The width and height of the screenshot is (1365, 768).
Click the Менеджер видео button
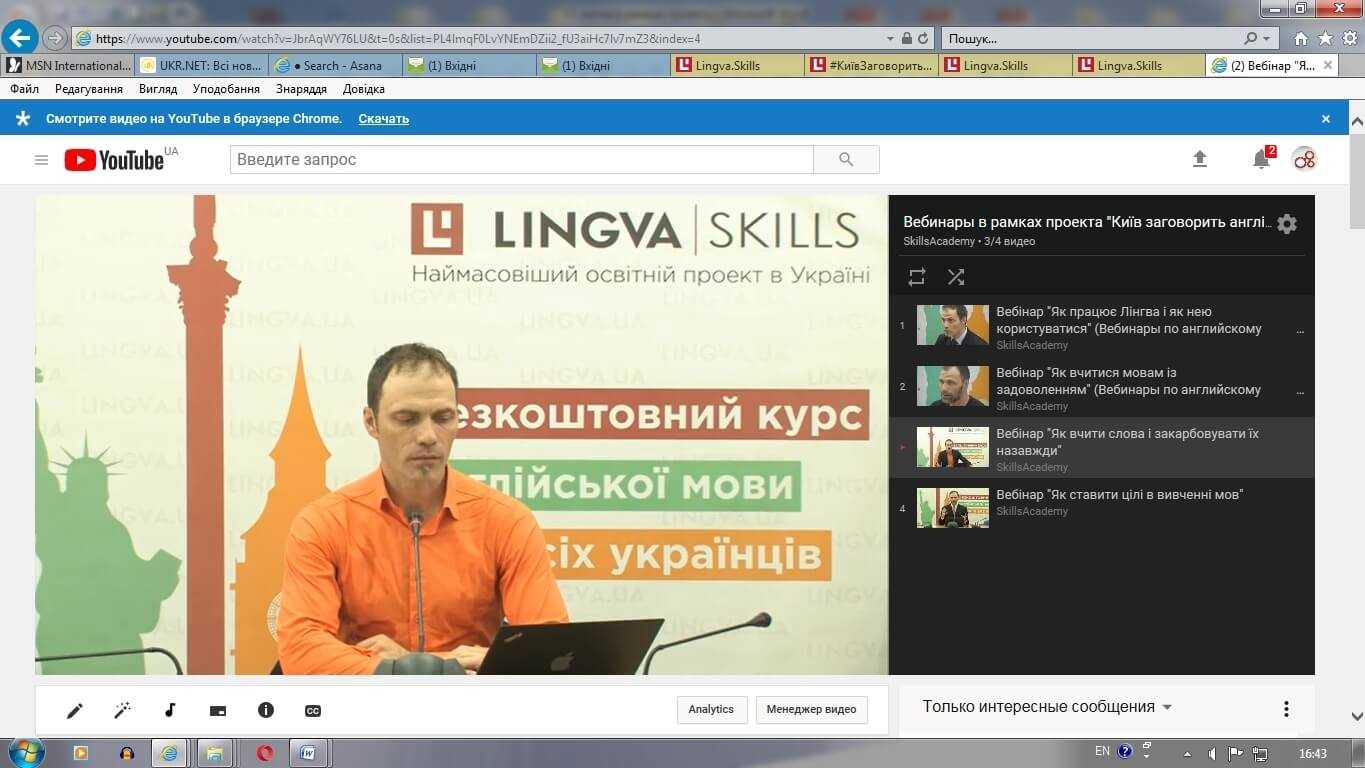(x=812, y=710)
